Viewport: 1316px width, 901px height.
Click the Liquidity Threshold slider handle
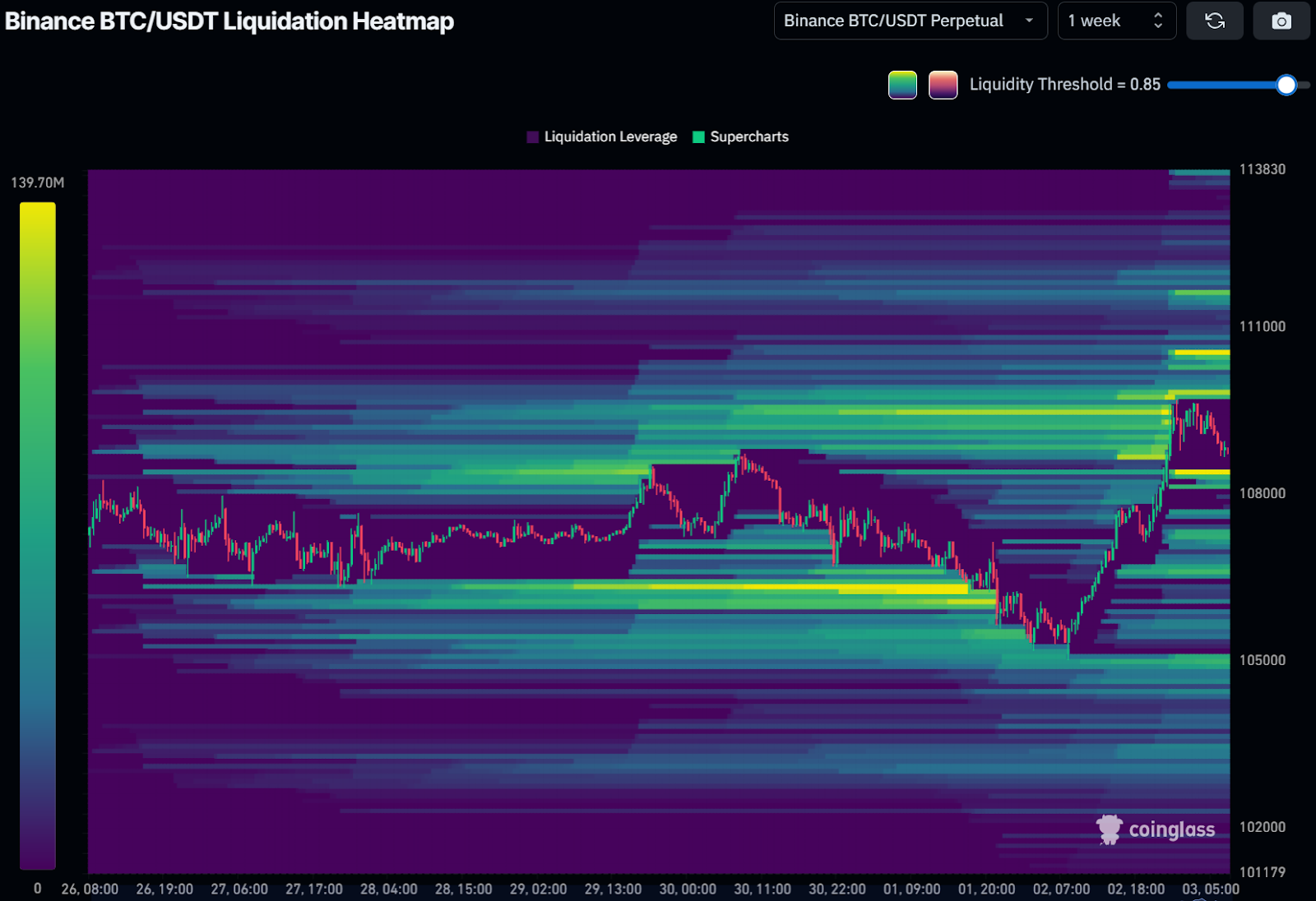click(1286, 85)
